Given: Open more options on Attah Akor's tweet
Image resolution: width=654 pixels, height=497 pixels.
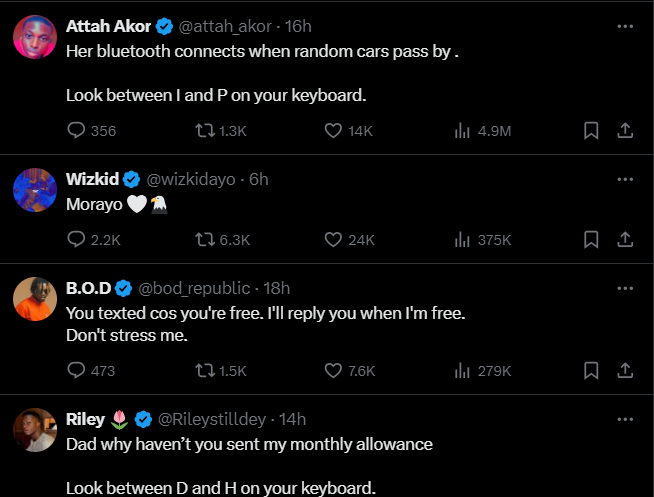Looking at the screenshot, I should pos(625,25).
